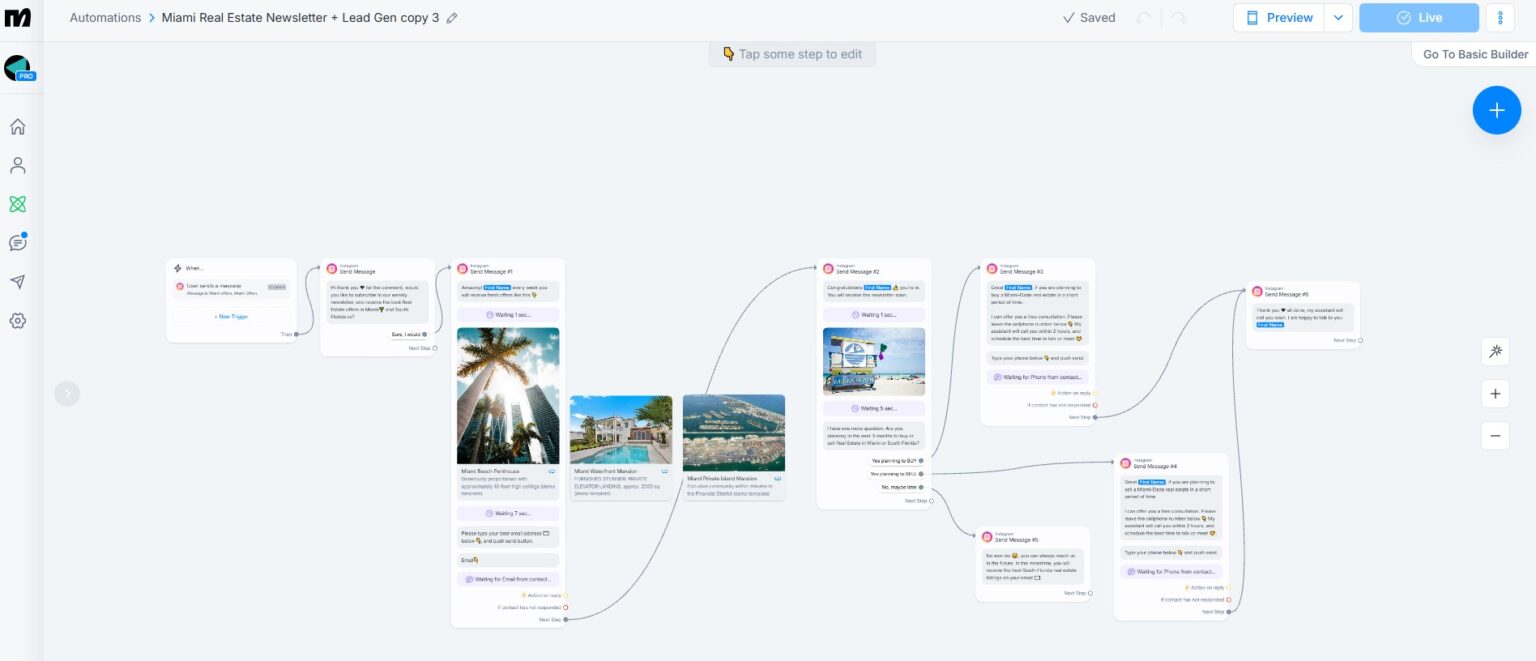Open the dropdown next to Preview
The image size is (1536, 661).
click(1338, 17)
